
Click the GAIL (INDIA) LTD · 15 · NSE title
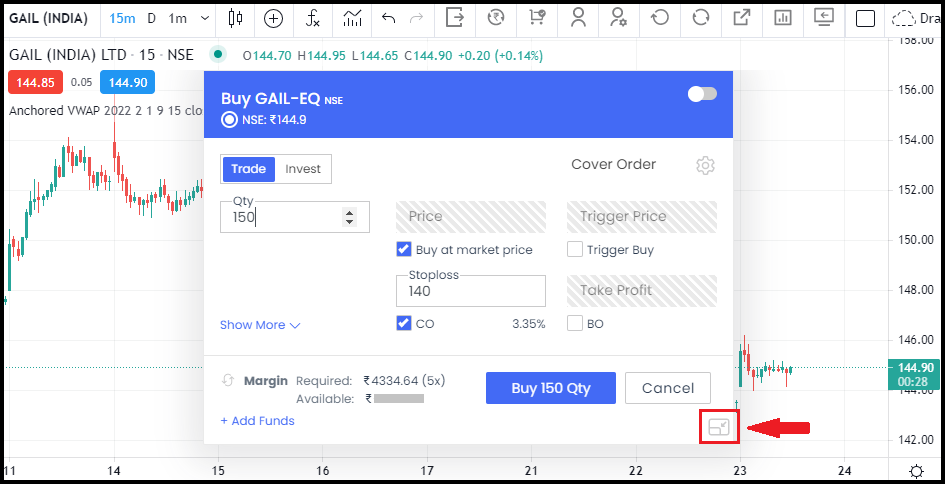[101, 55]
